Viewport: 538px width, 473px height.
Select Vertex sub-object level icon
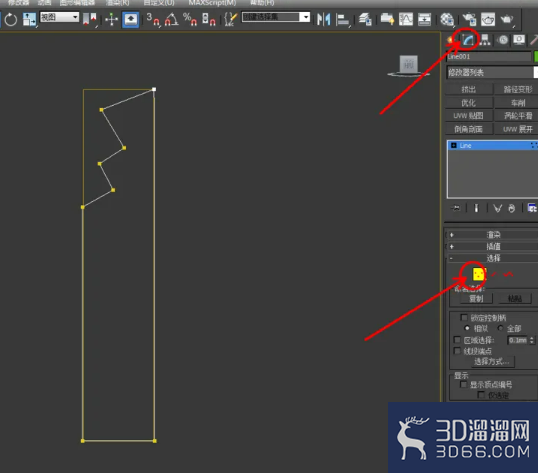(479, 274)
